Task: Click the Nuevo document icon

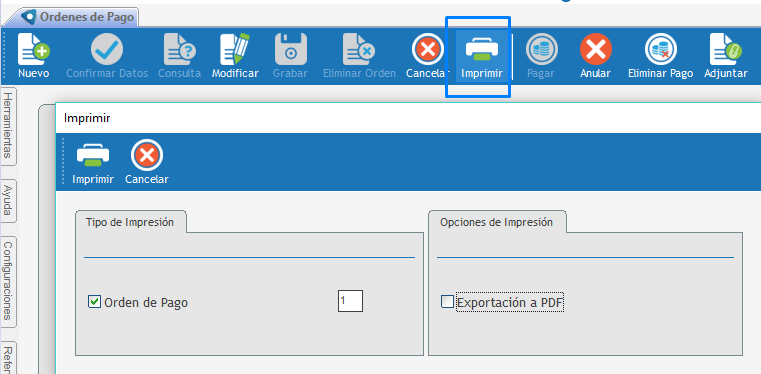Action: point(34,49)
